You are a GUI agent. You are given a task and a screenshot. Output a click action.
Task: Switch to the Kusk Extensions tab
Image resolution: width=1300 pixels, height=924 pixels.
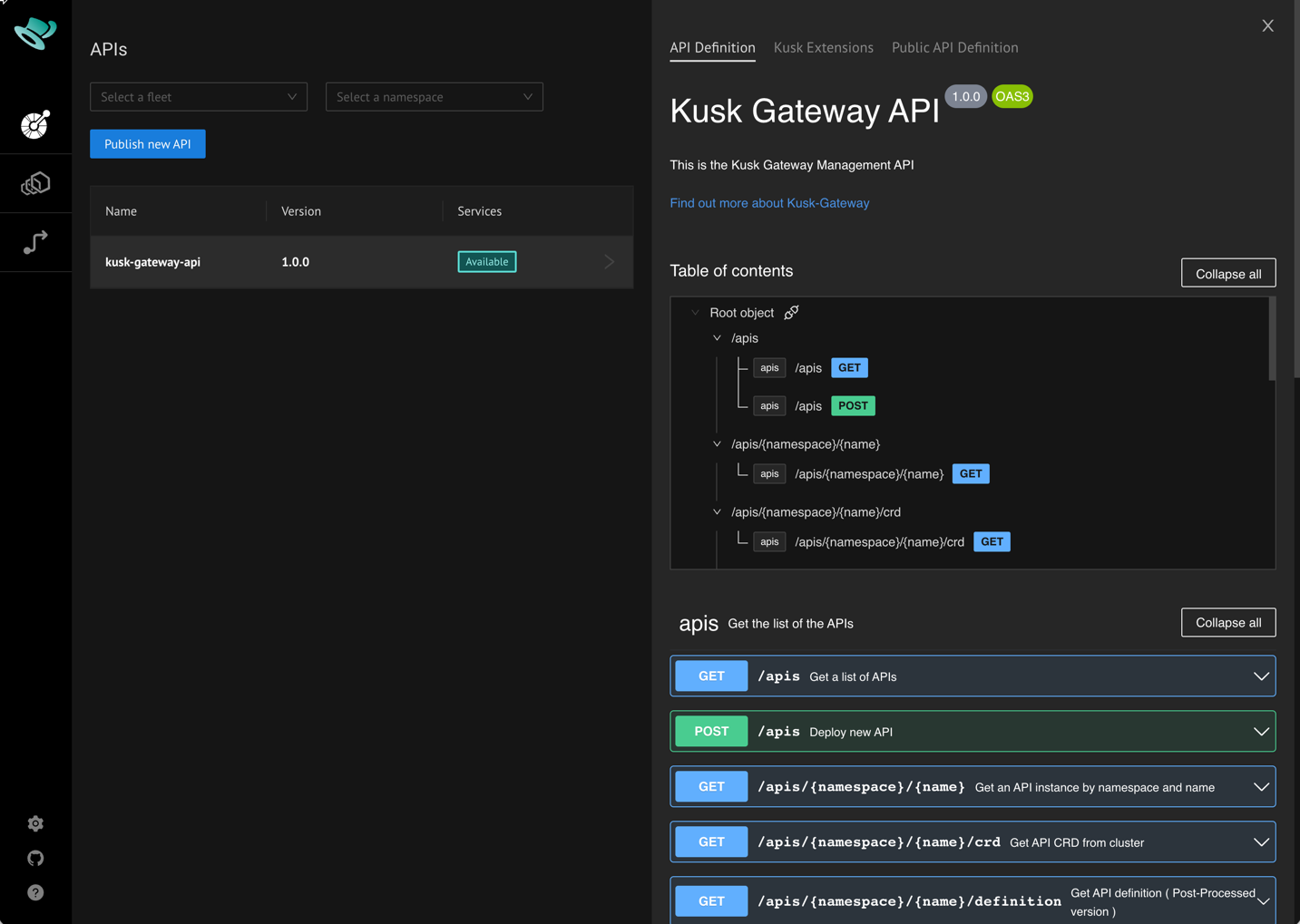pyautogui.click(x=823, y=48)
